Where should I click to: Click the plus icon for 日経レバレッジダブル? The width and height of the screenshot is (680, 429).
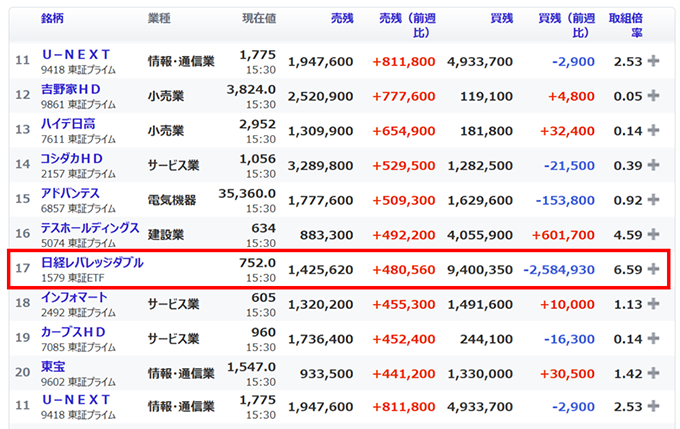(x=653, y=269)
